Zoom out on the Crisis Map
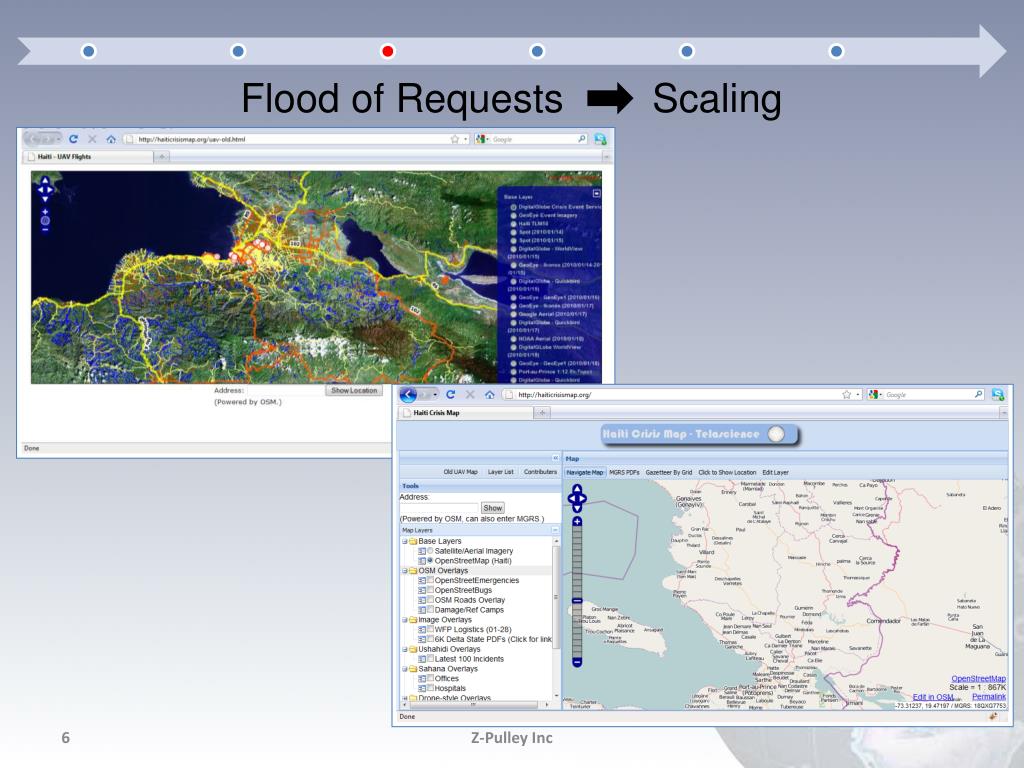The width and height of the screenshot is (1024, 768). (x=577, y=662)
